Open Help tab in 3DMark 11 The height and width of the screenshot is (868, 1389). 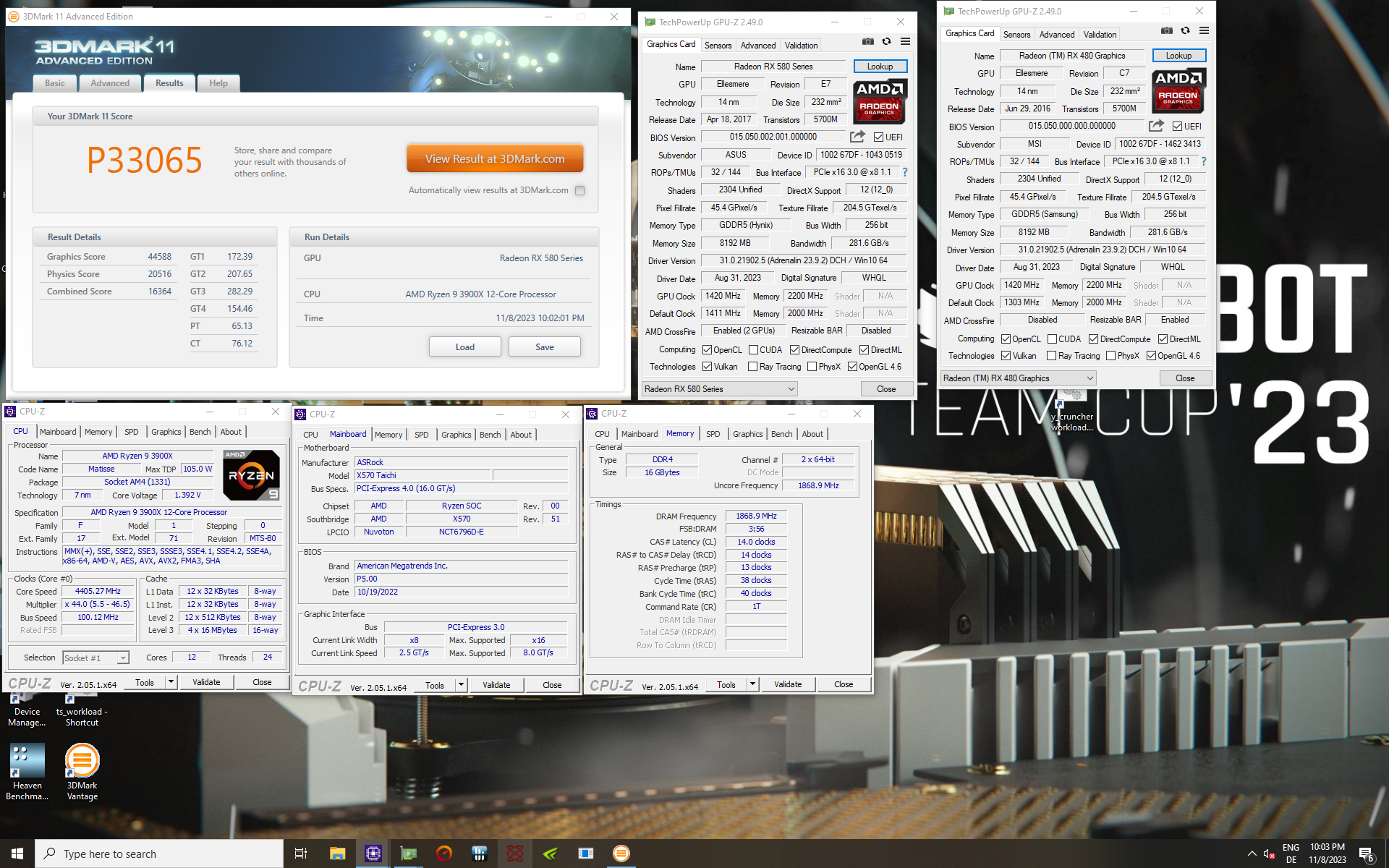[218, 83]
